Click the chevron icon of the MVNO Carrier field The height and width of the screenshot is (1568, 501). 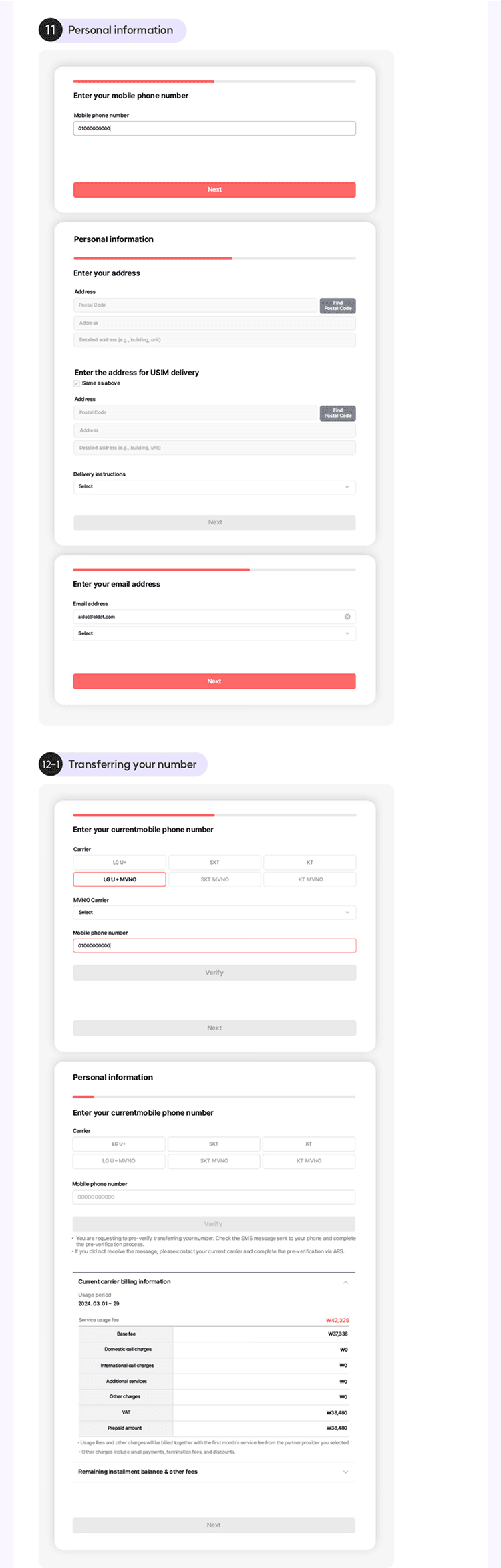(x=347, y=913)
